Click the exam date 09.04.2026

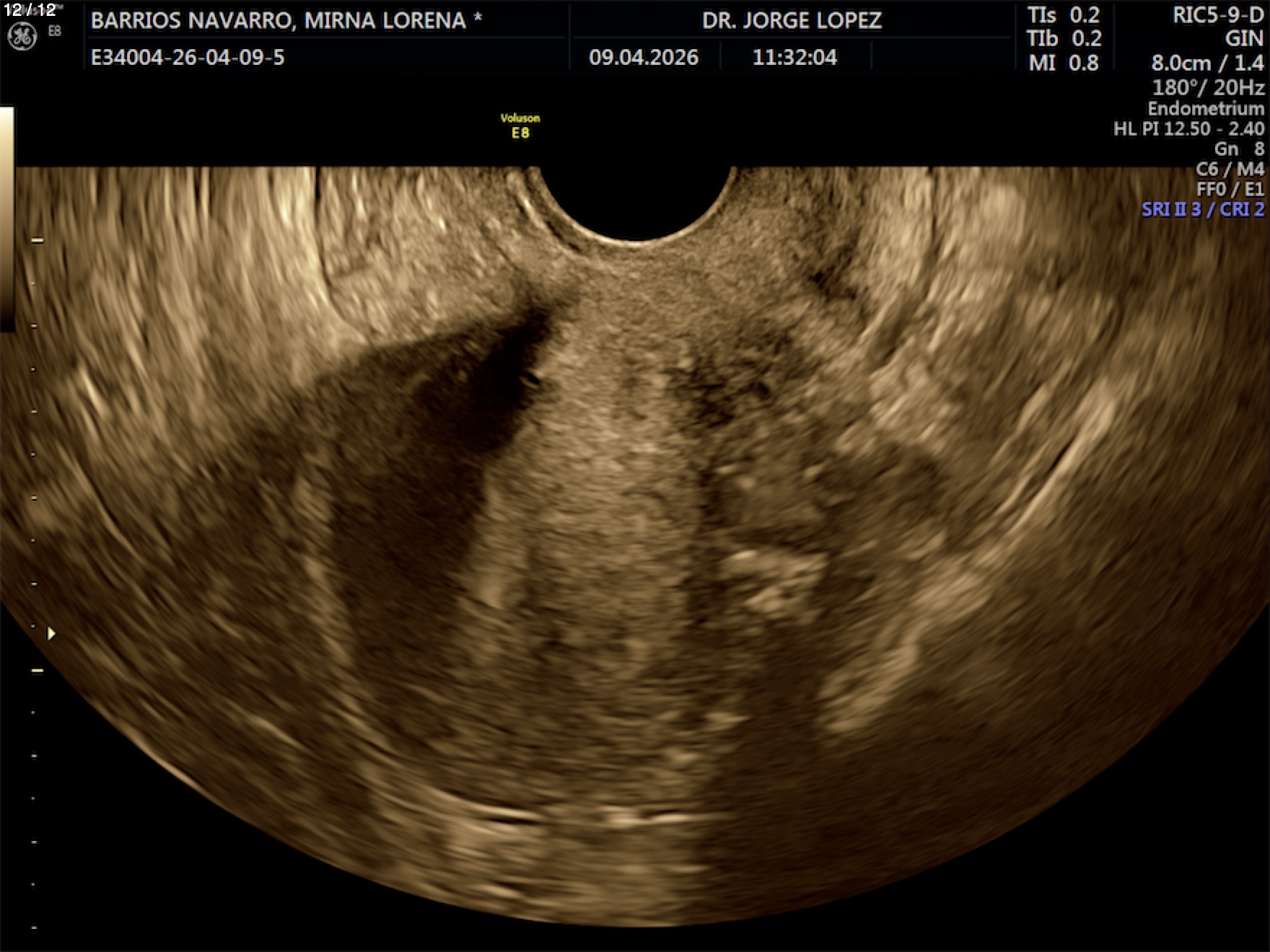pyautogui.click(x=644, y=57)
